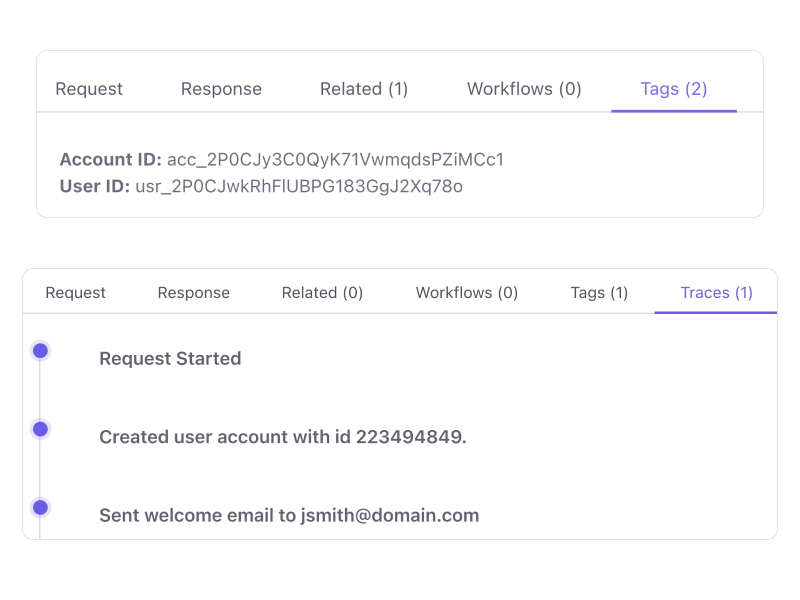Switch to the Related (1) tab

click(364, 89)
